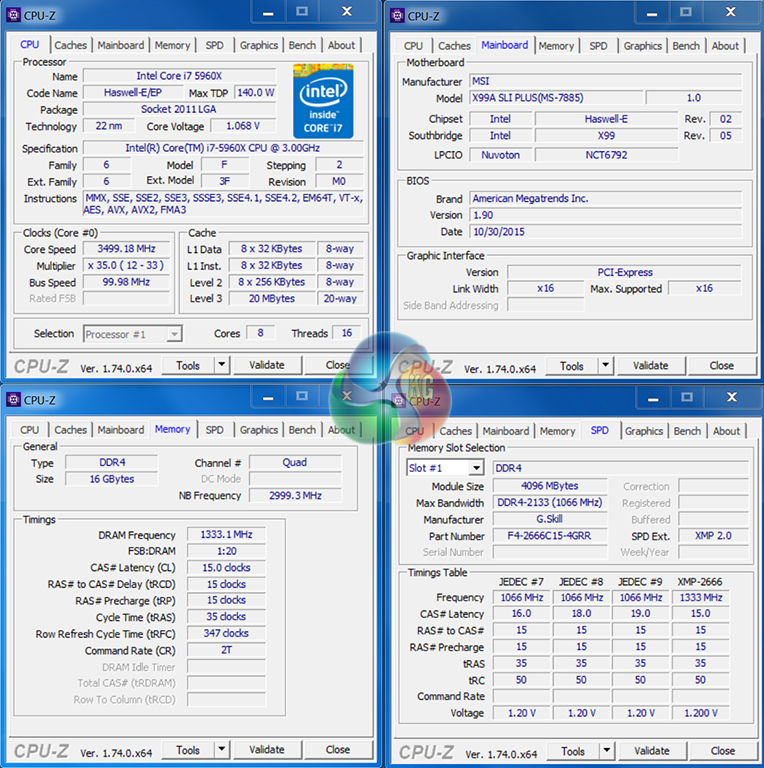Open Bench tab in Mainboard window
764x768 pixels.
686,46
